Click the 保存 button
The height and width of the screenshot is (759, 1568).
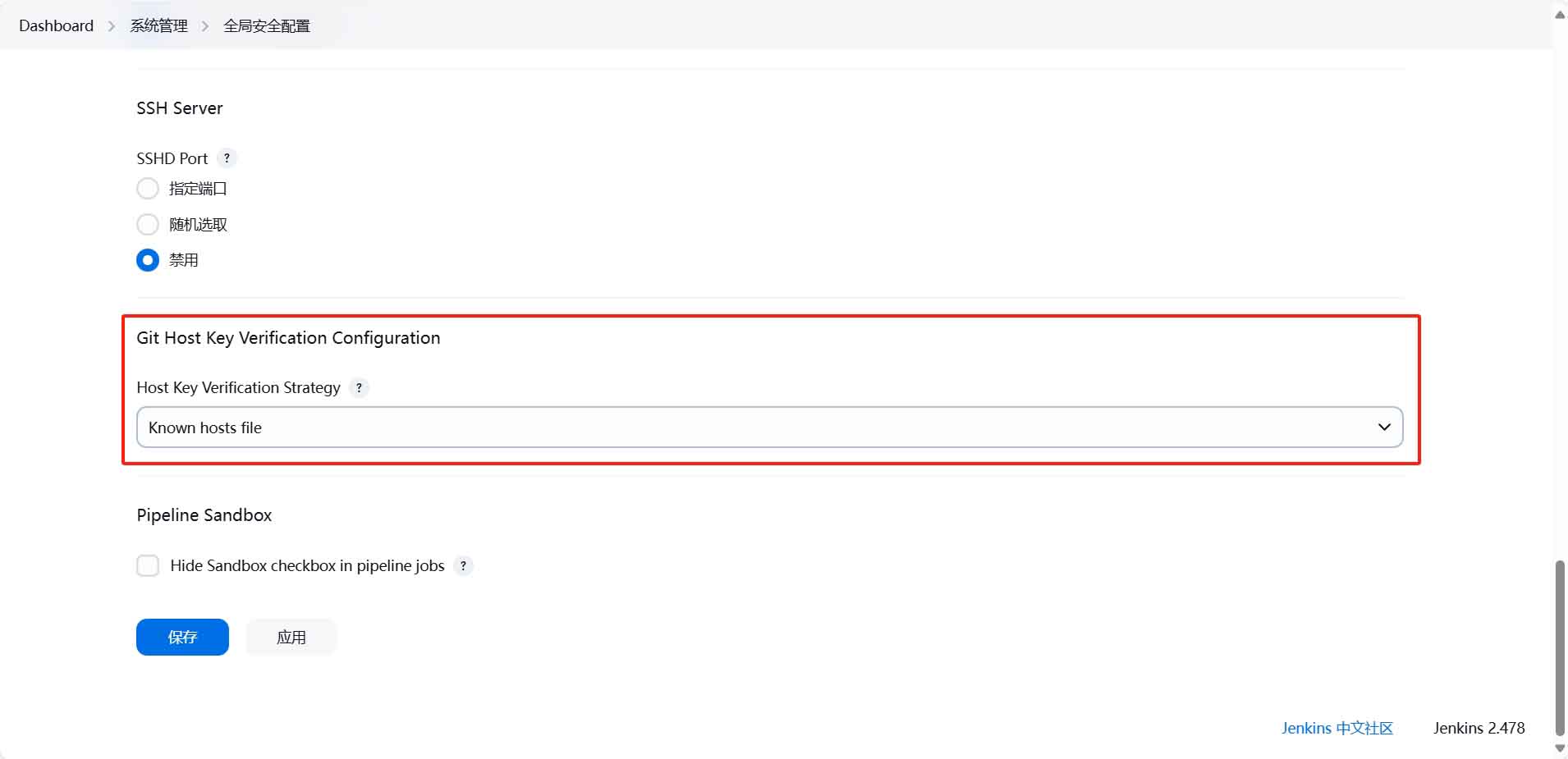(x=182, y=637)
